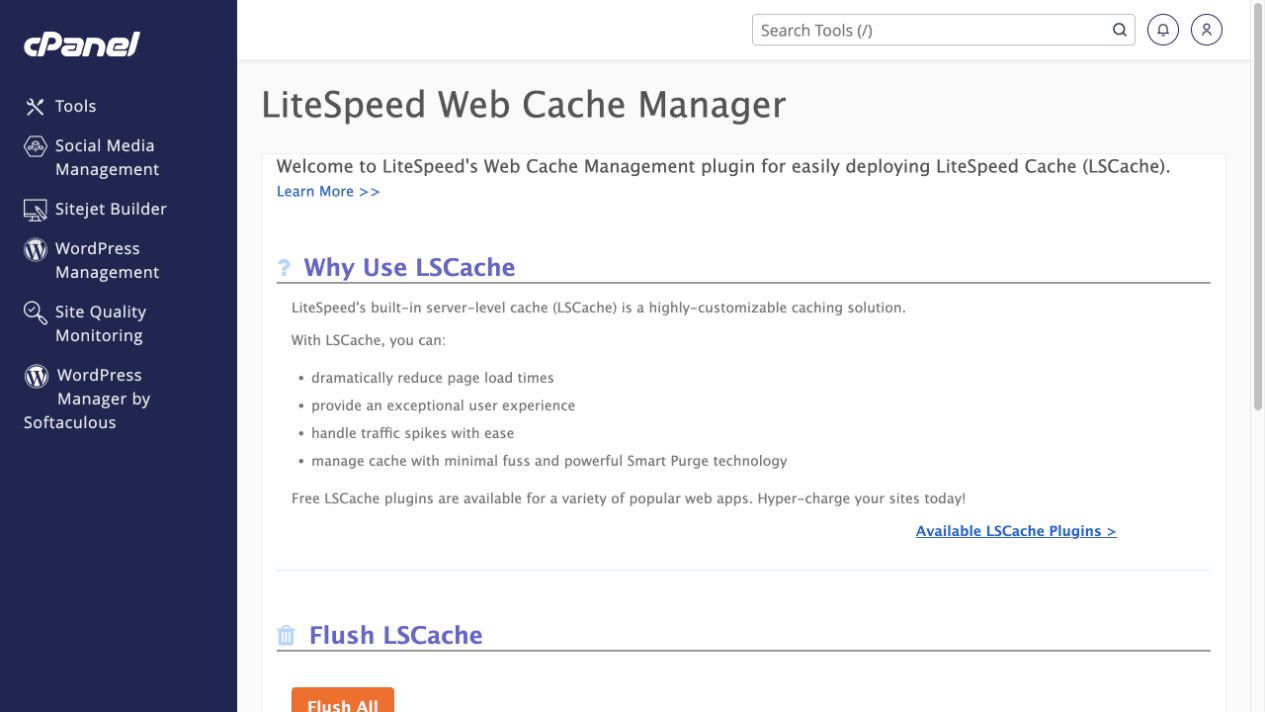Click the search magnifier icon

(1120, 30)
